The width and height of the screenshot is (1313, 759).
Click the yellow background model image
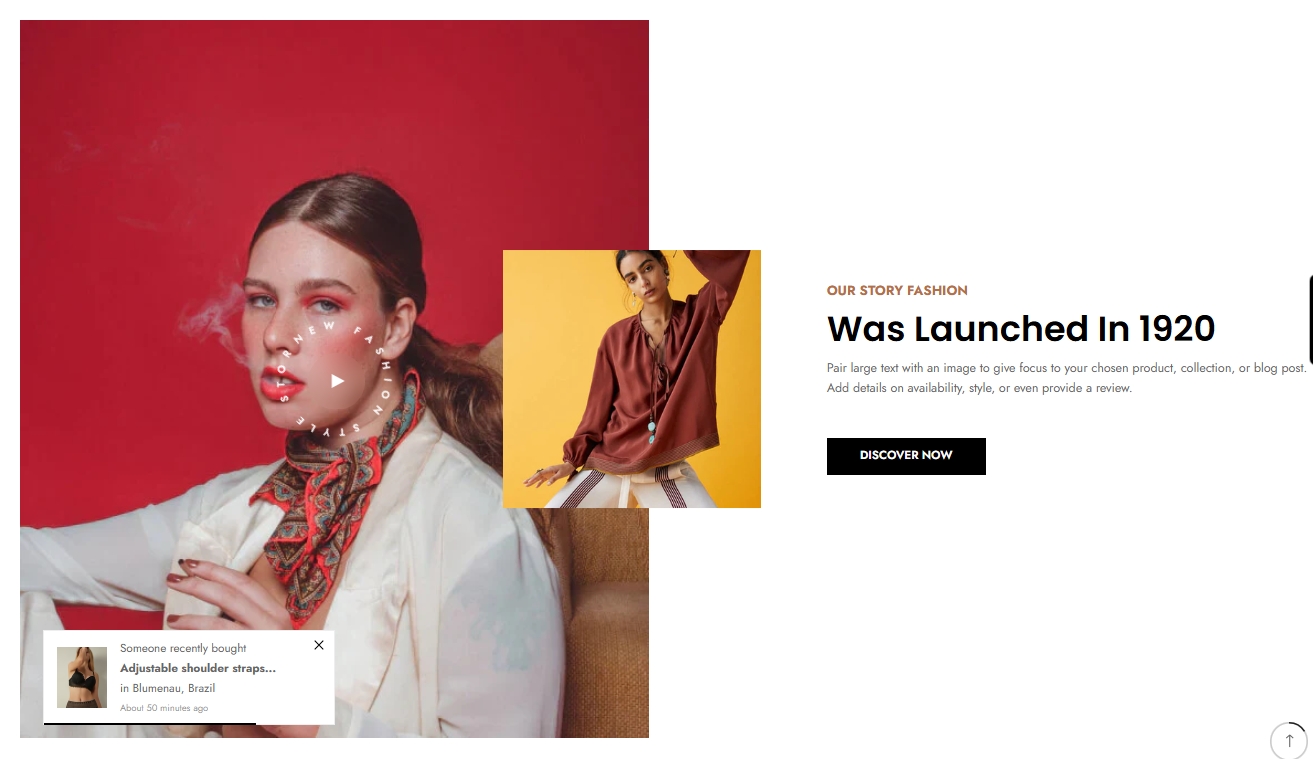coord(632,379)
